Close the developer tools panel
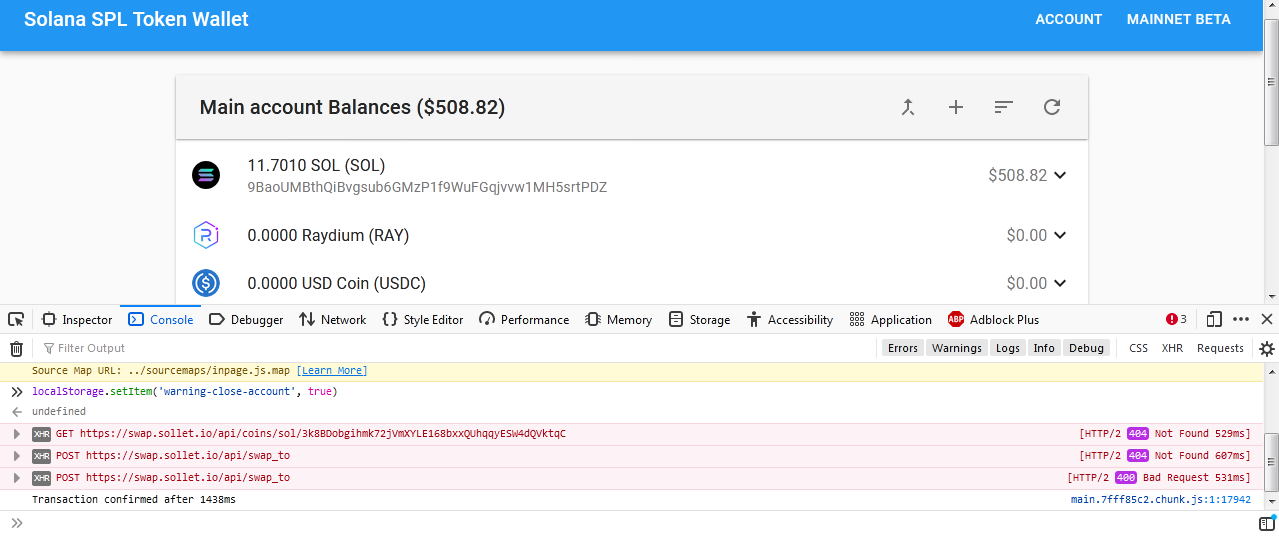 pos(1266,319)
